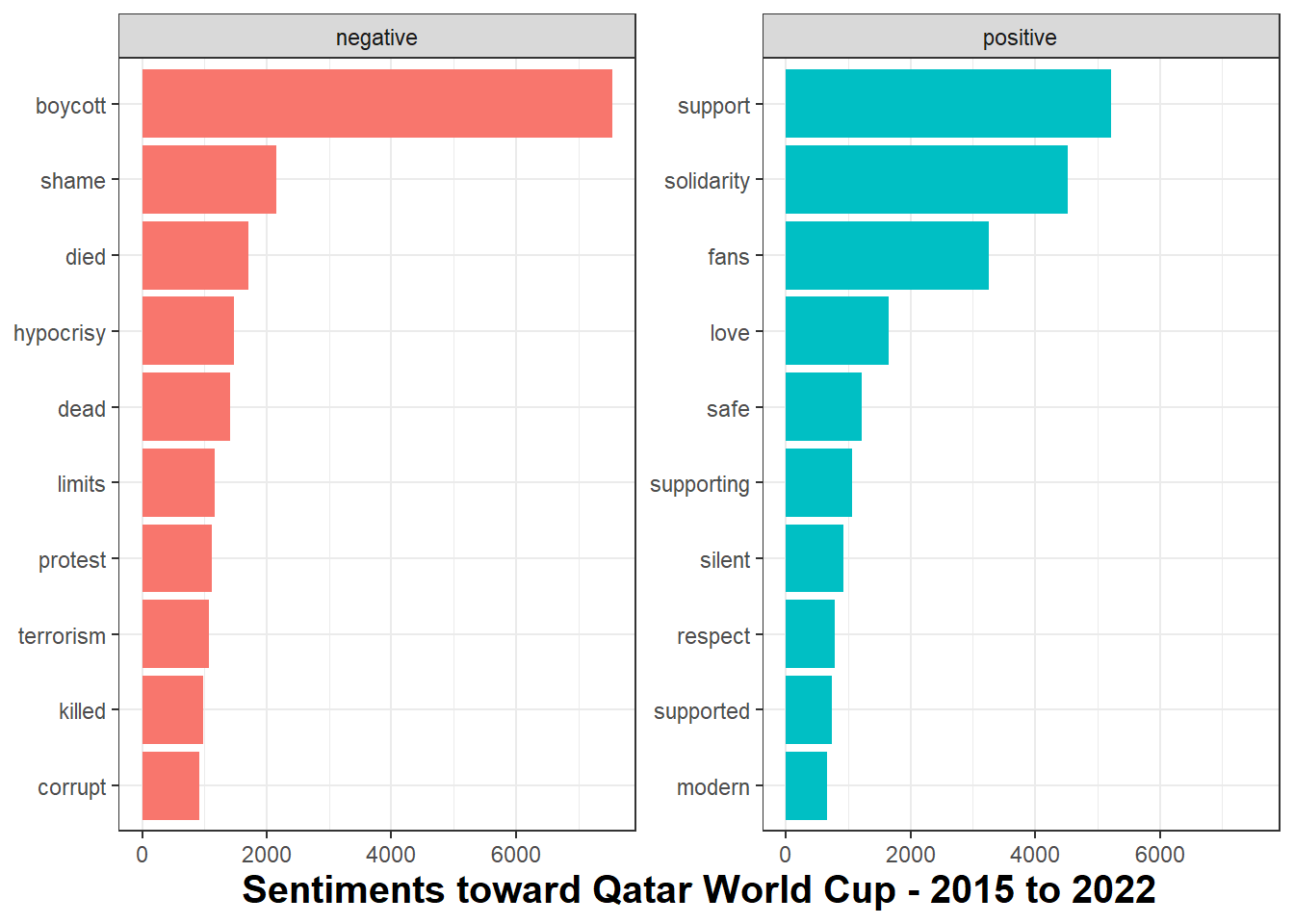Click the safe bar in positive panel
Image resolution: width=1294 pixels, height=924 pixels.
point(823,407)
